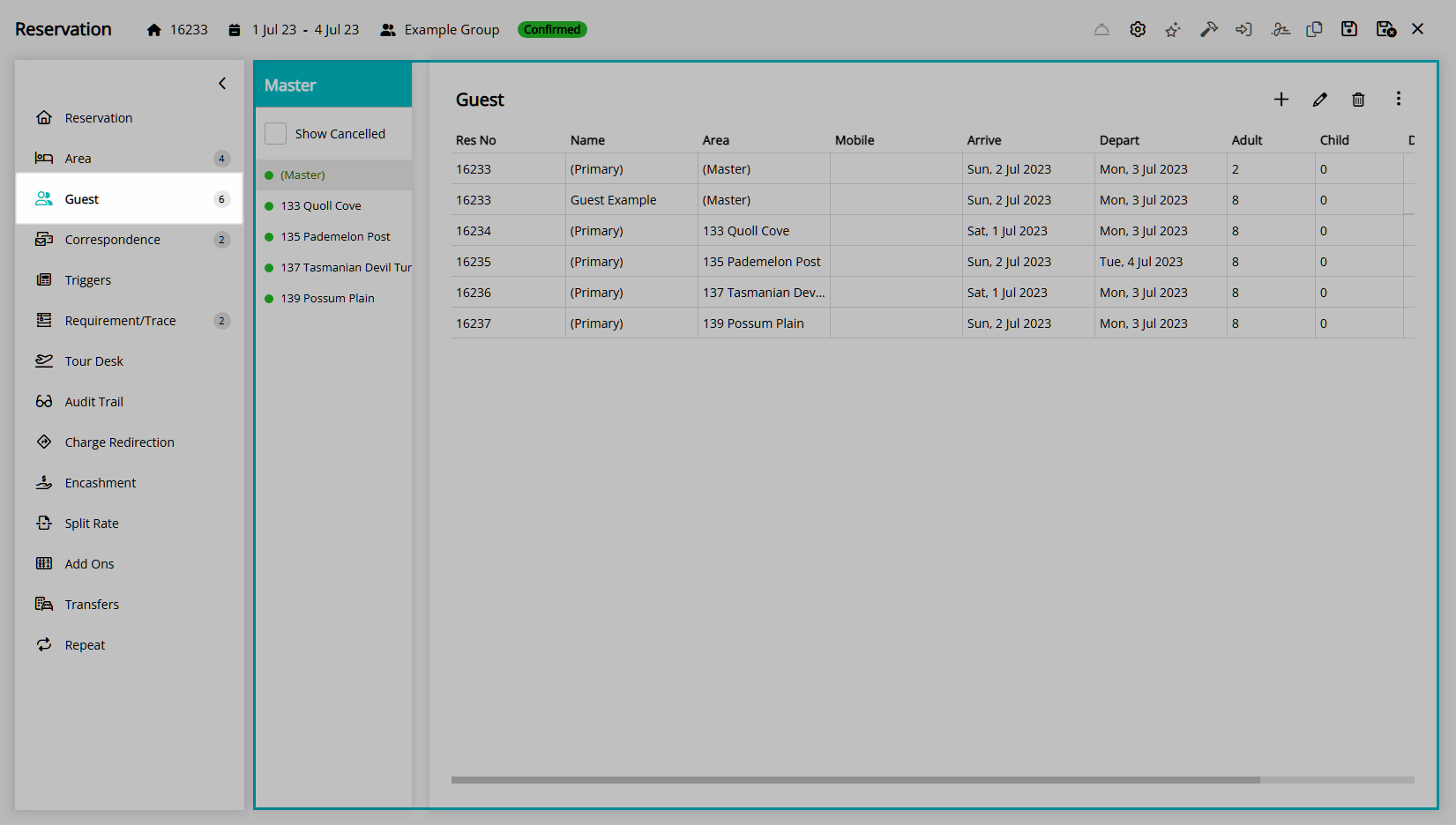Select 133 Quoll Cove in the list
Image resolution: width=1456 pixels, height=825 pixels.
click(334, 206)
